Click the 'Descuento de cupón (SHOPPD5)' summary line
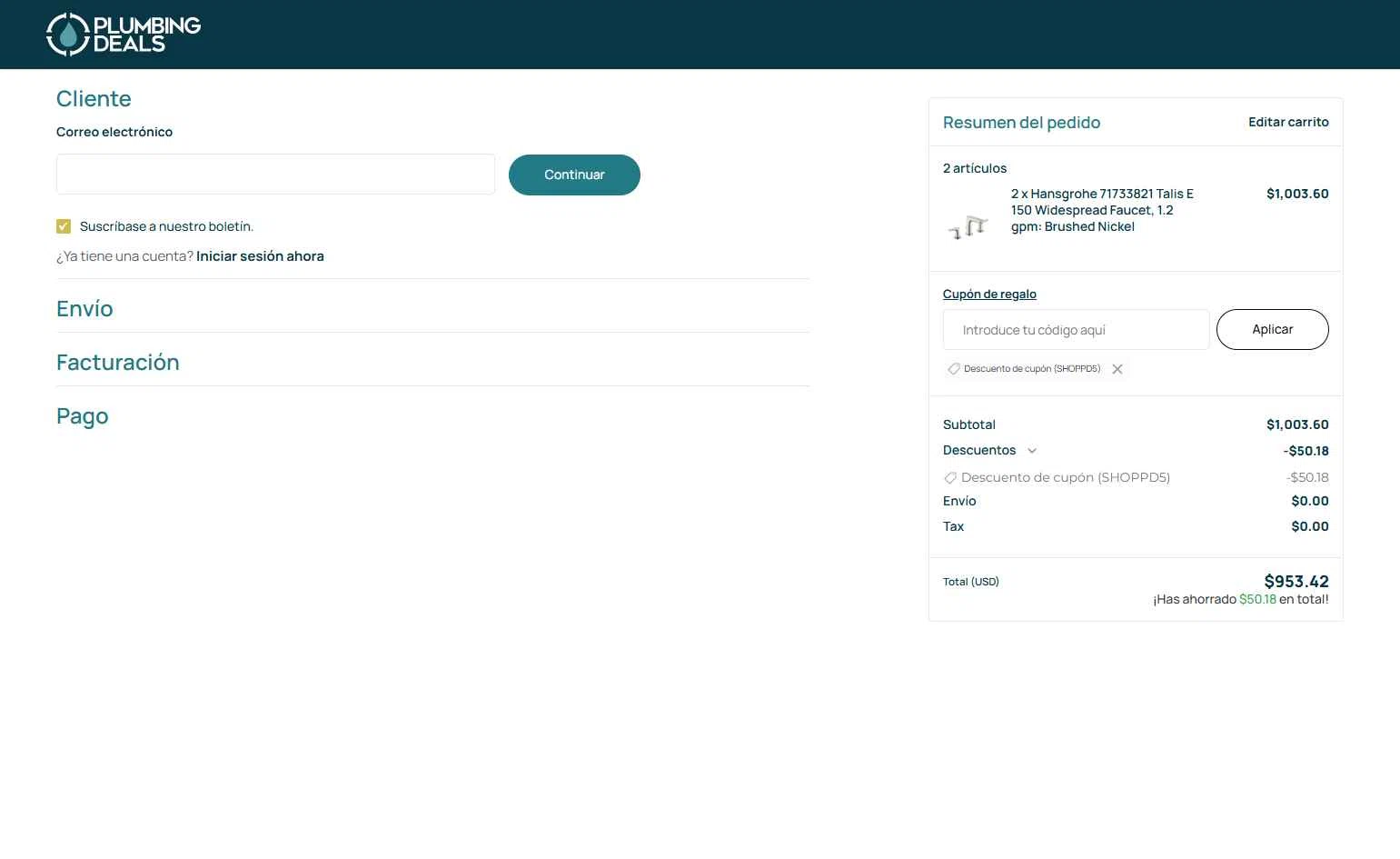1400x859 pixels. click(x=1065, y=477)
